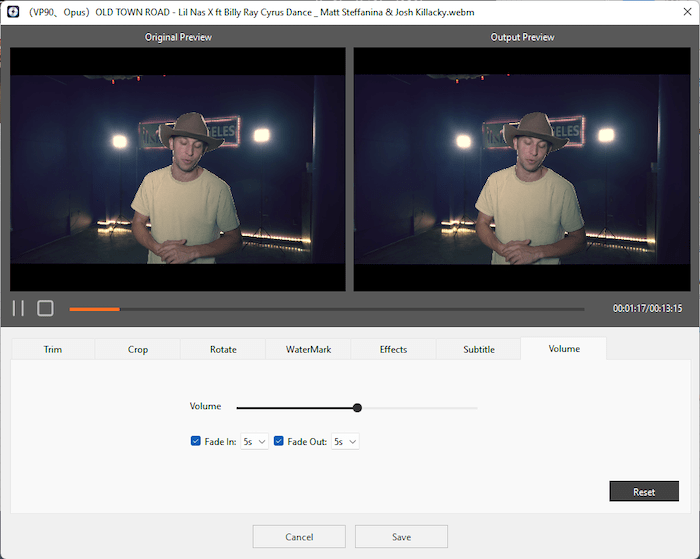The image size is (700, 559).
Task: Stop the video with square button
Action: pos(45,308)
